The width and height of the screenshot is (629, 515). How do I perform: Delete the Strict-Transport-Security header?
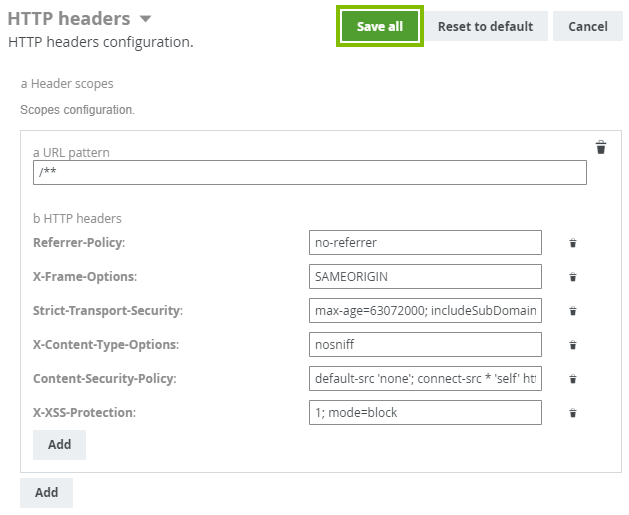pos(573,311)
